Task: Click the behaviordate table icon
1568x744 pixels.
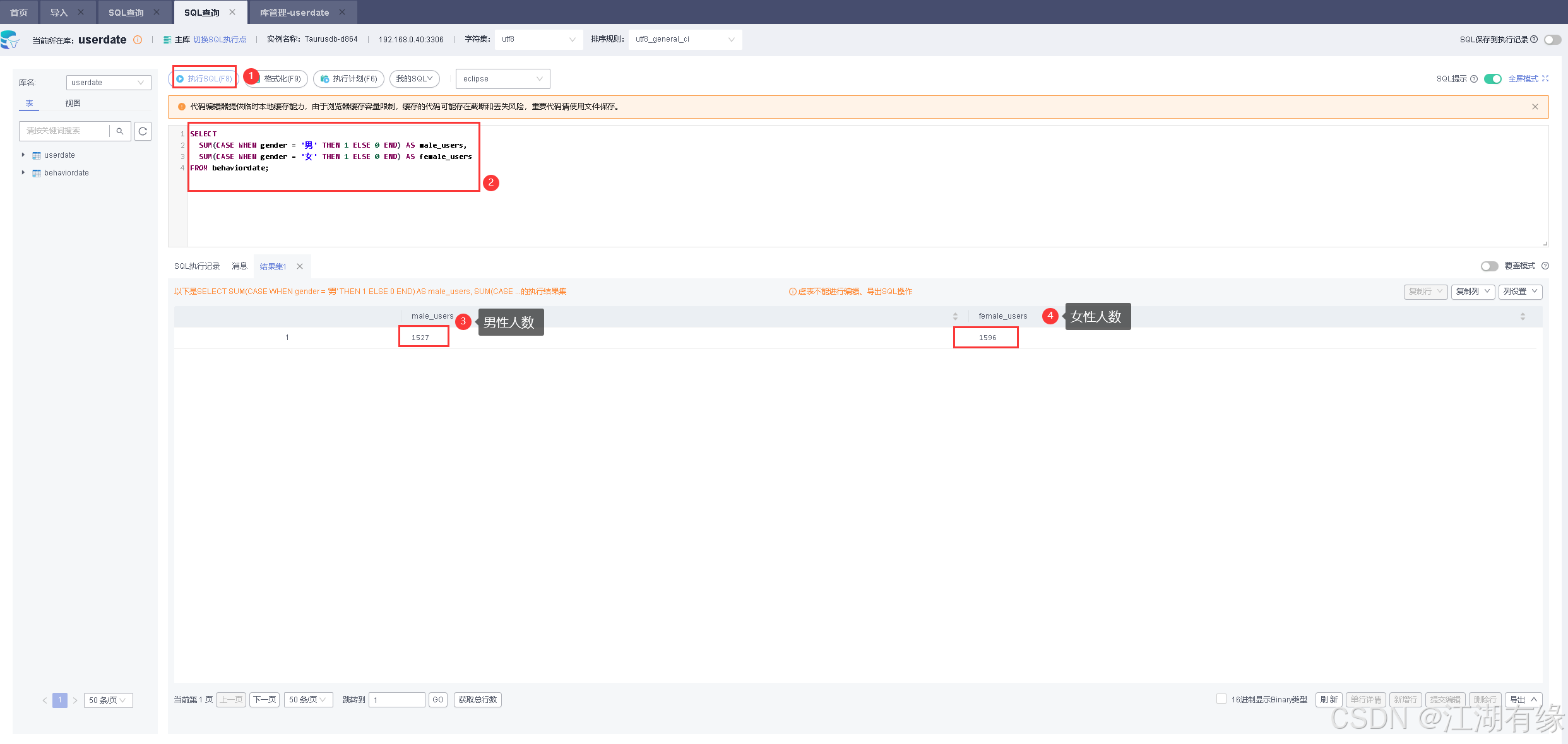Action: 37,173
